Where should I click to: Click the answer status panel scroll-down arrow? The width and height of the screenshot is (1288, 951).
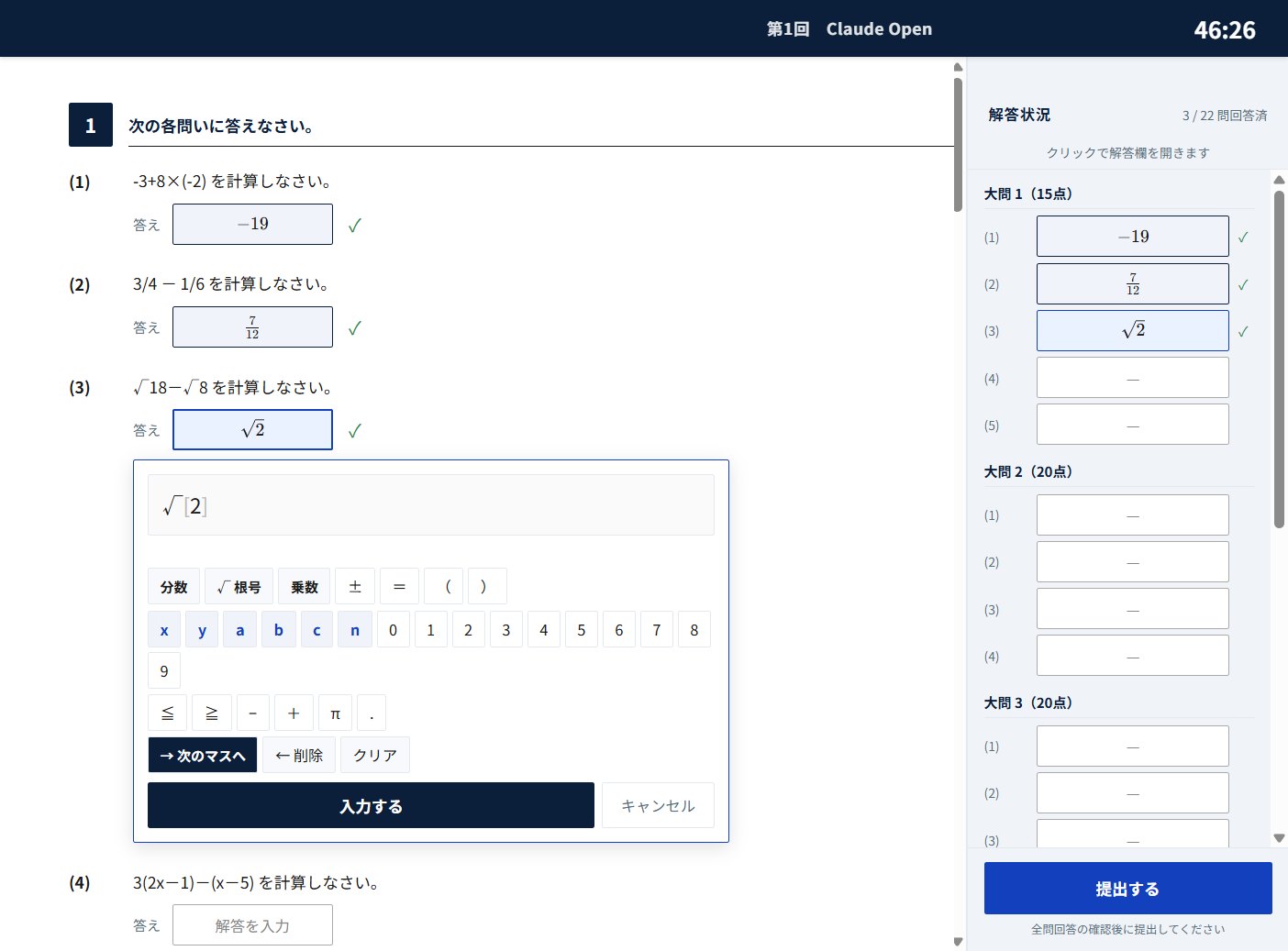click(1279, 838)
